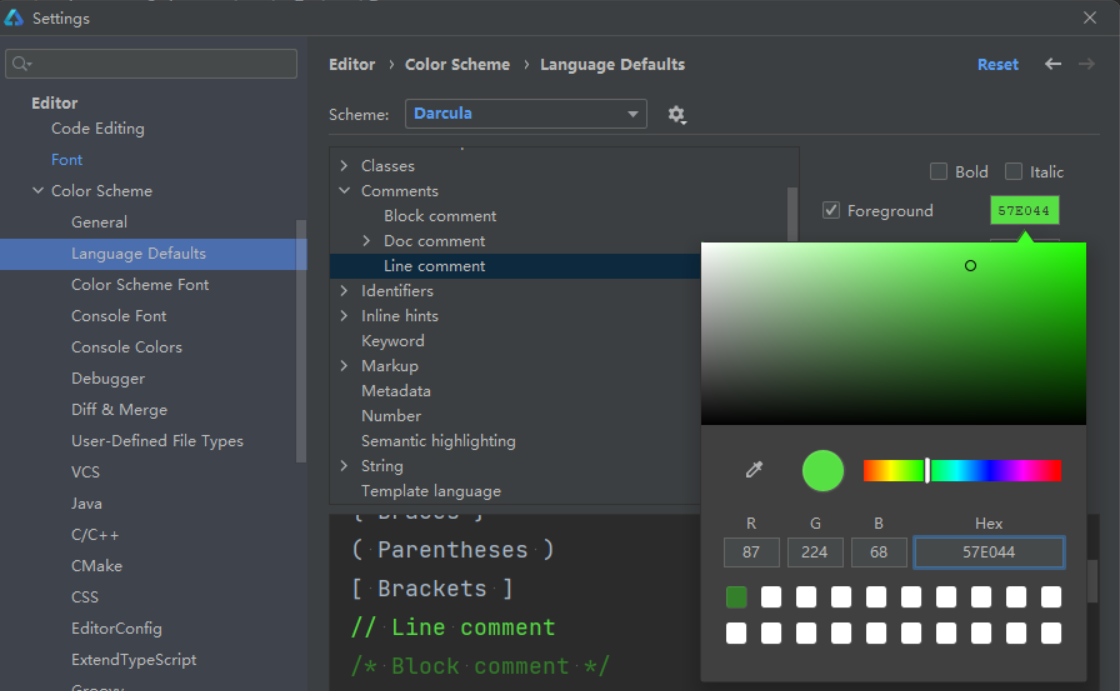The image size is (1120, 691).
Task: Expand the Doc comment node
Action: (367, 241)
